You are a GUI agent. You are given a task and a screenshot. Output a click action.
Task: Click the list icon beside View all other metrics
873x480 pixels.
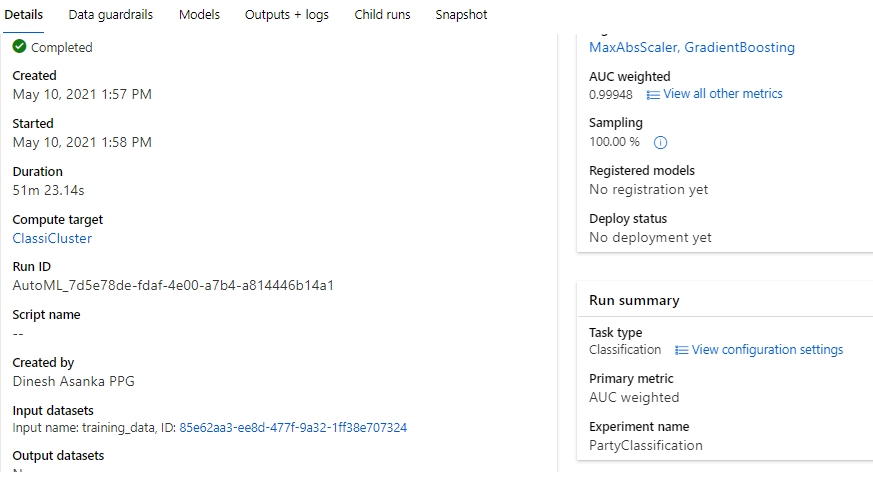pyautogui.click(x=653, y=94)
